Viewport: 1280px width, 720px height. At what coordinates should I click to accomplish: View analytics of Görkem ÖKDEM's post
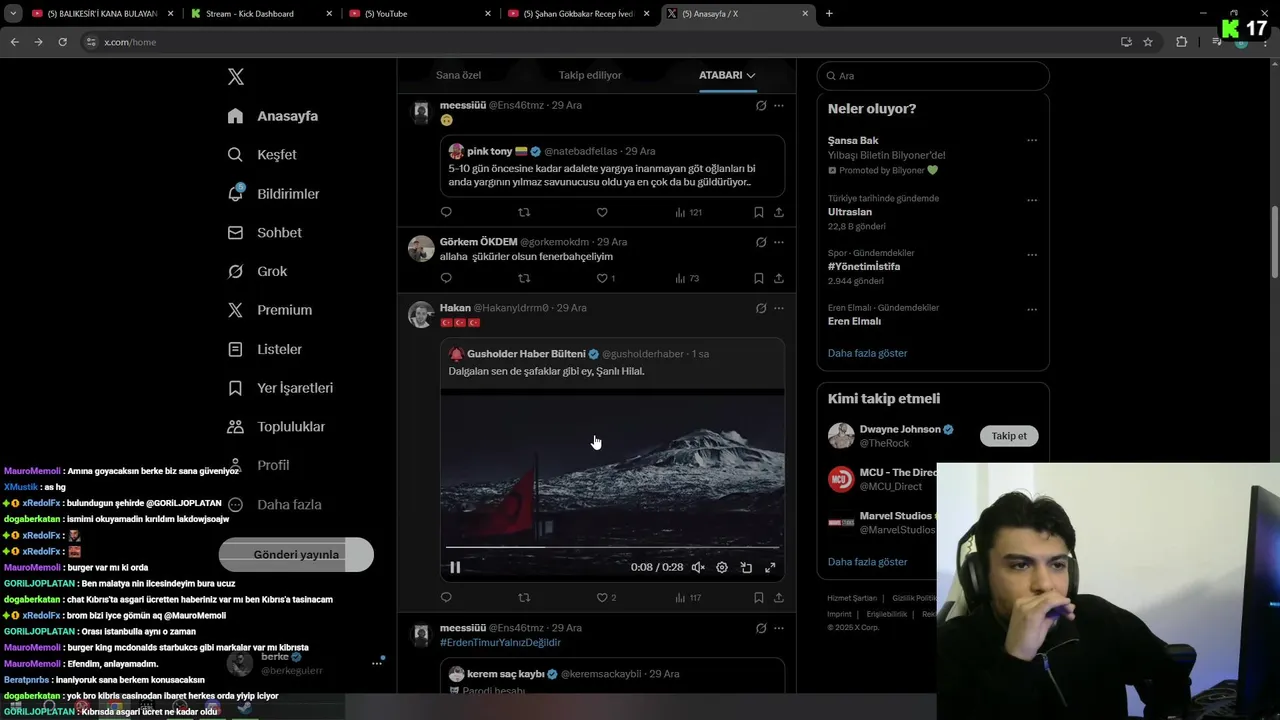[x=687, y=278]
